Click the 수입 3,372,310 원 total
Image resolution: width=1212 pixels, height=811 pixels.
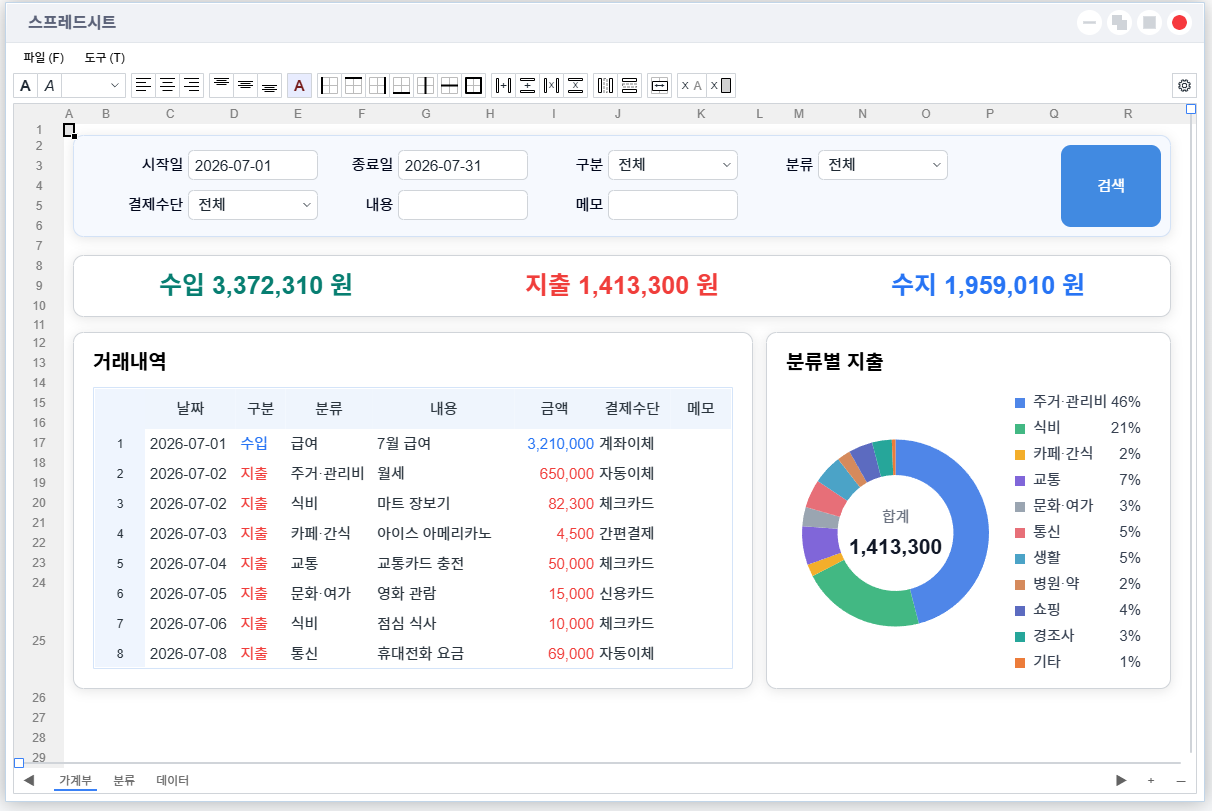click(x=255, y=285)
